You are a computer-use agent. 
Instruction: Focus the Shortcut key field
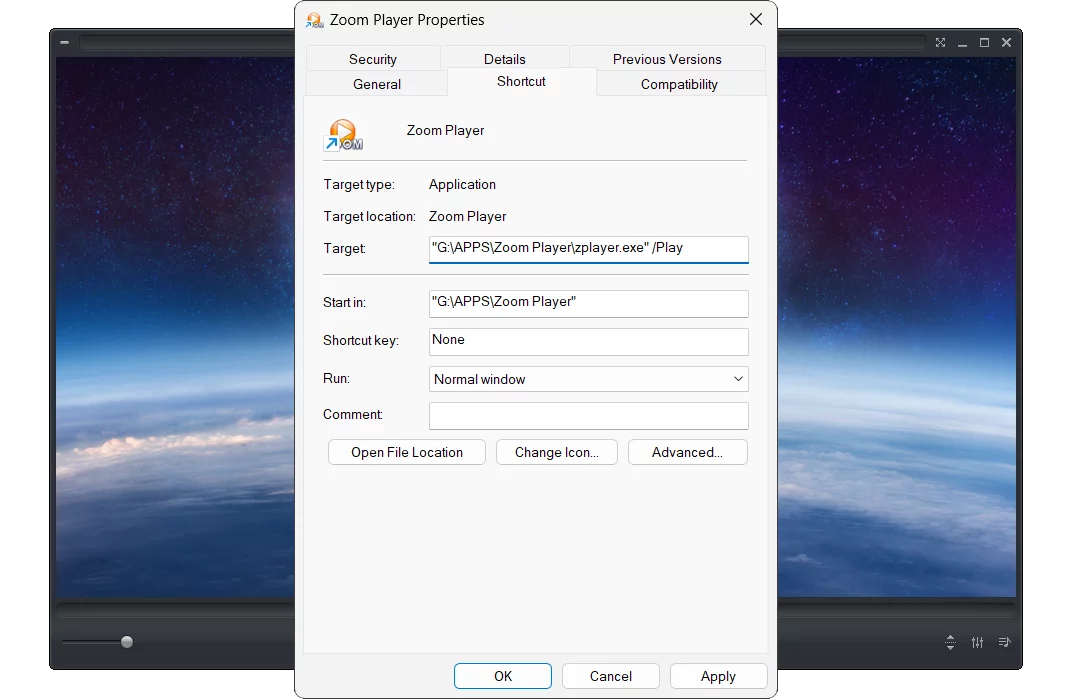pyautogui.click(x=589, y=342)
